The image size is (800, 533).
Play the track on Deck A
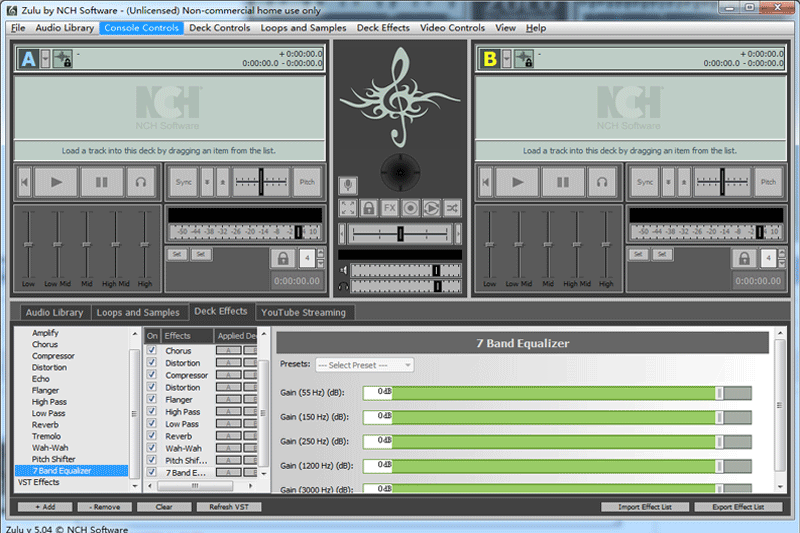tap(56, 182)
